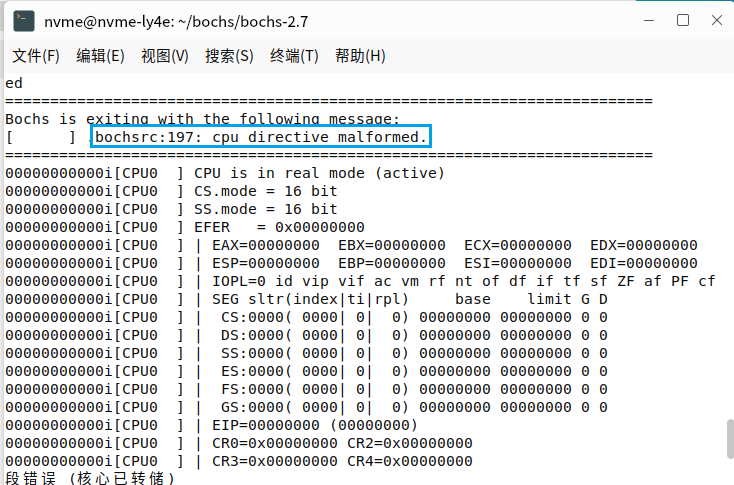Click the terminal vertical scrollbar thumb
This screenshot has height=485, width=734.
click(730, 439)
